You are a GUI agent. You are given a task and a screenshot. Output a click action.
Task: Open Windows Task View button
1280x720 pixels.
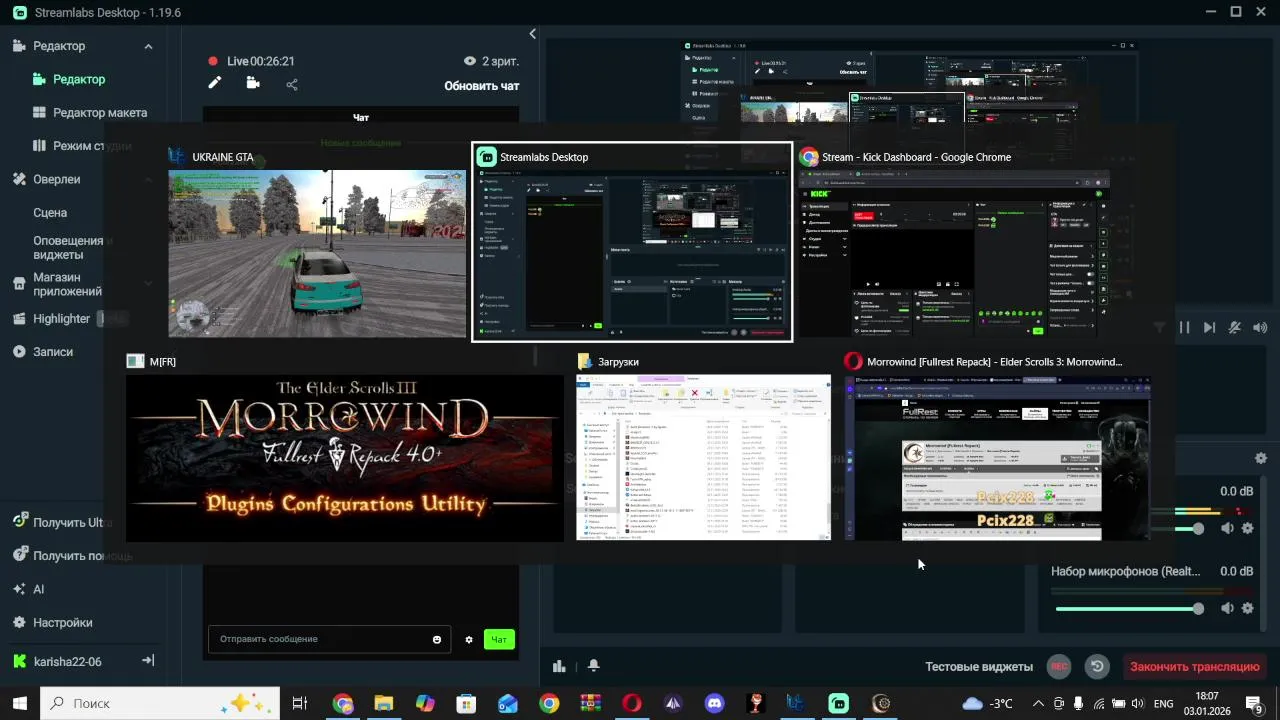[299, 703]
